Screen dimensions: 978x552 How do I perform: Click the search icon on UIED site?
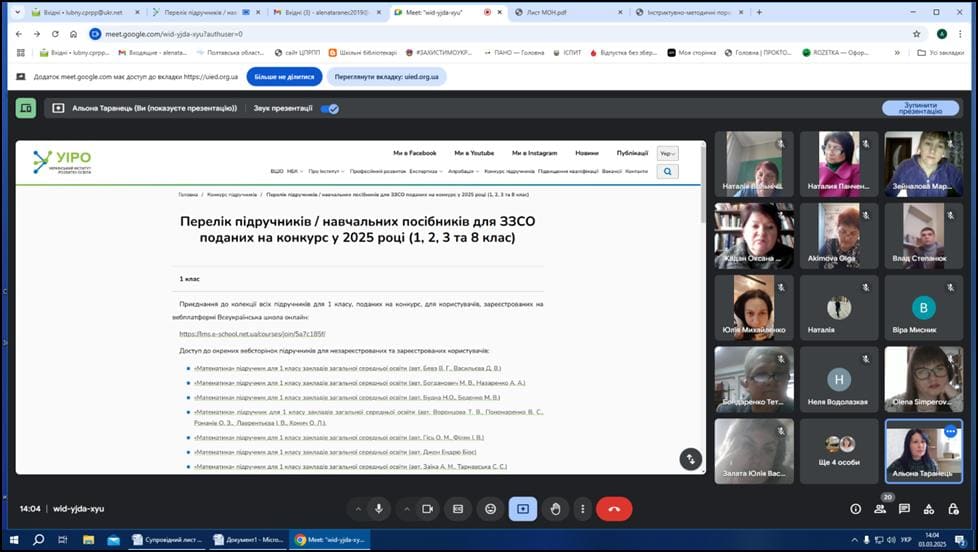(667, 171)
